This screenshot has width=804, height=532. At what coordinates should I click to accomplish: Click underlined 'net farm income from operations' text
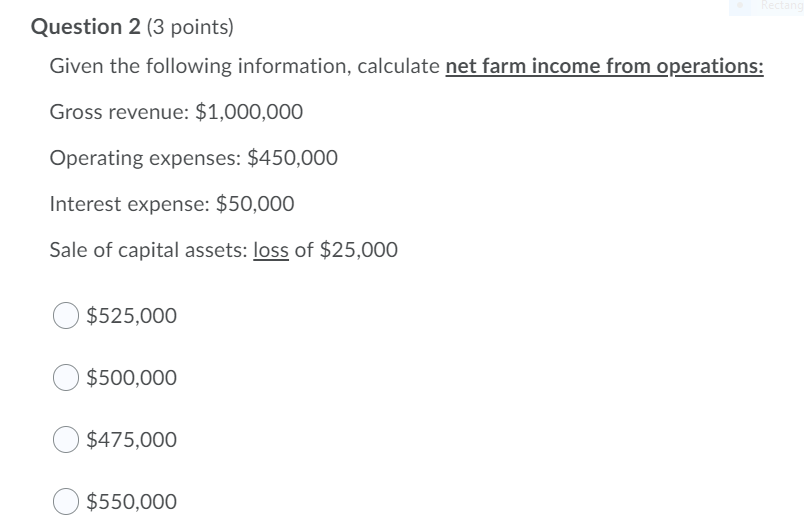[x=604, y=67]
